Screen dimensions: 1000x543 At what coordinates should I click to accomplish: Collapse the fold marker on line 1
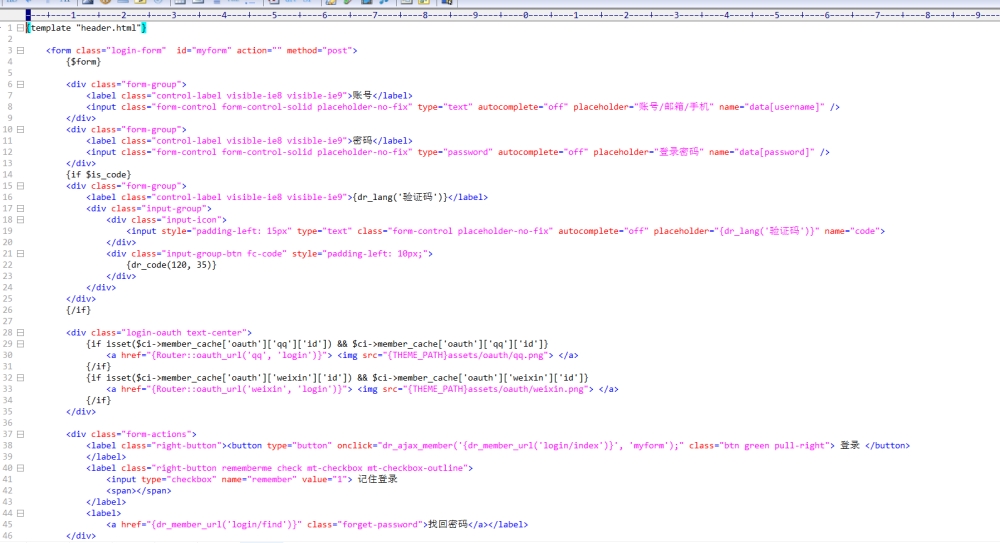(x=20, y=28)
